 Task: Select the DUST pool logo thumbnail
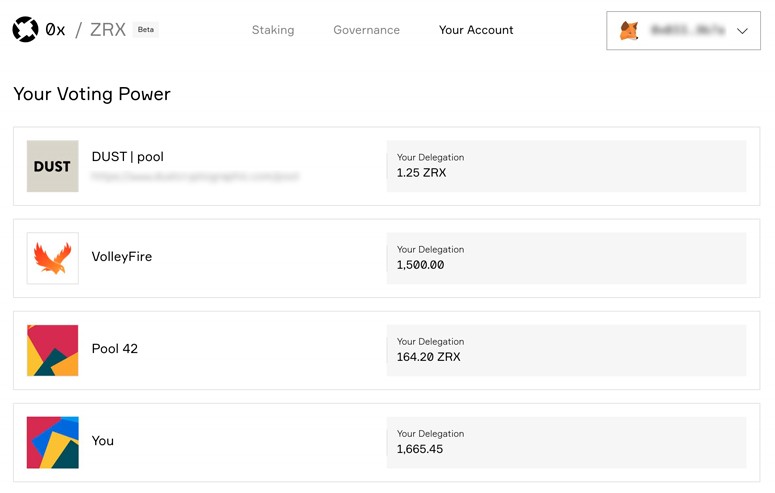(52, 166)
